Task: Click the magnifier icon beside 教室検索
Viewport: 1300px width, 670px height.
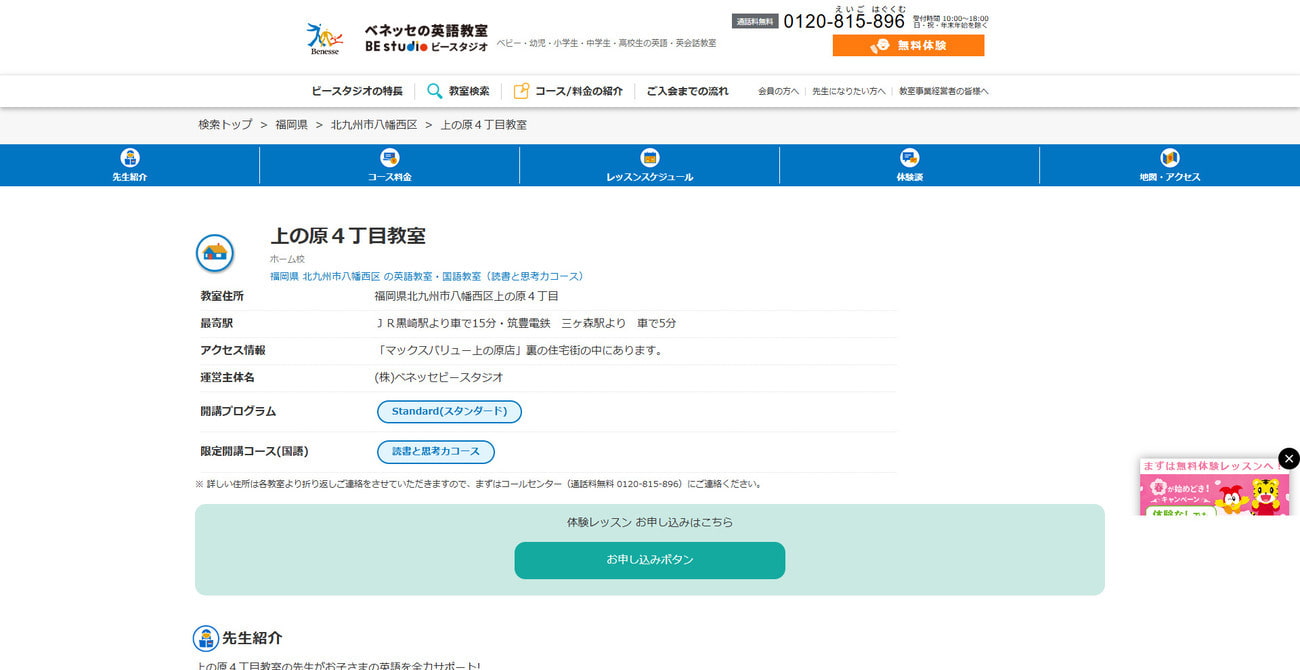Action: point(434,90)
